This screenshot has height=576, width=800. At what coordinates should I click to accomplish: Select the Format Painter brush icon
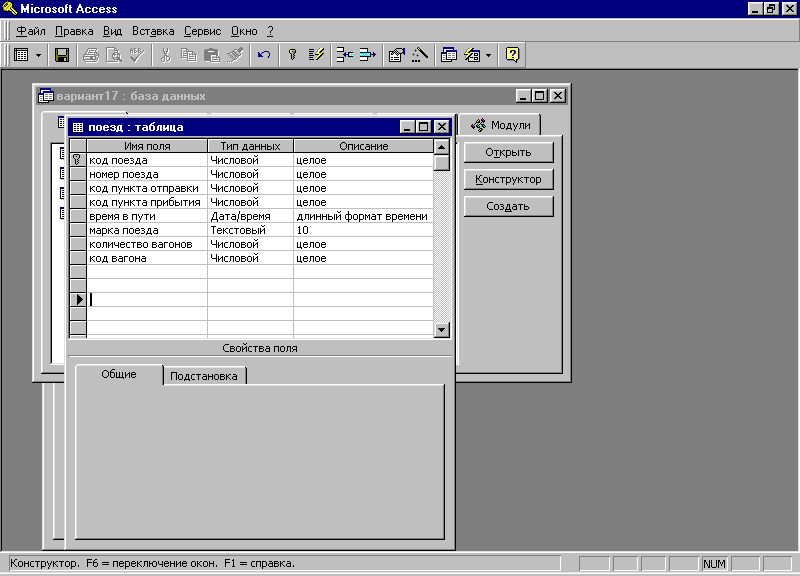[235, 55]
